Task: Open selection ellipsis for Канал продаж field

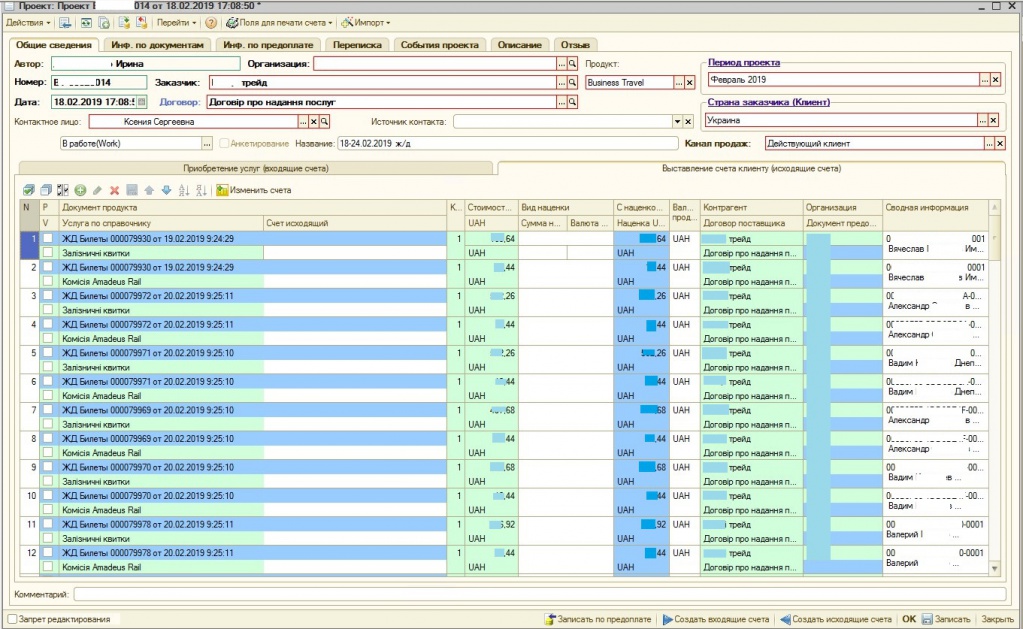Action: coord(990,144)
